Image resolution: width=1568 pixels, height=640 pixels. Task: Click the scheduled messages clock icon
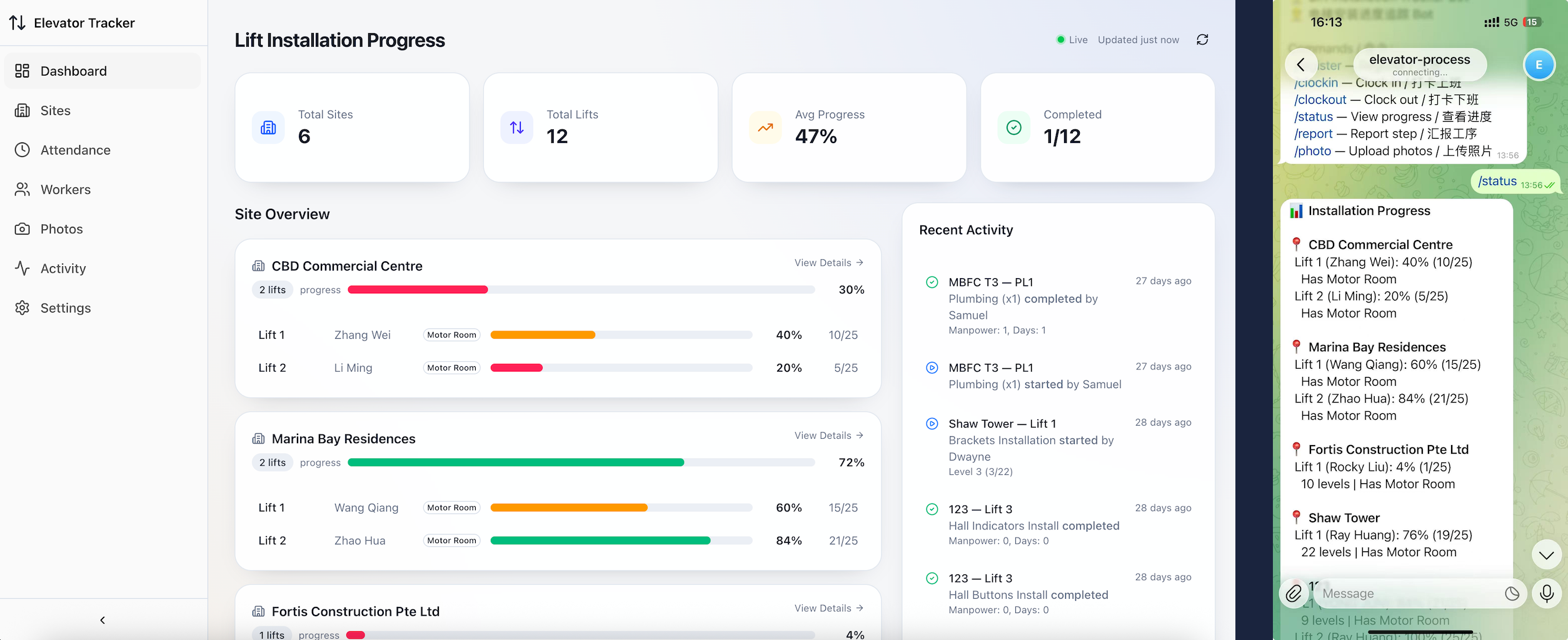(1512, 593)
